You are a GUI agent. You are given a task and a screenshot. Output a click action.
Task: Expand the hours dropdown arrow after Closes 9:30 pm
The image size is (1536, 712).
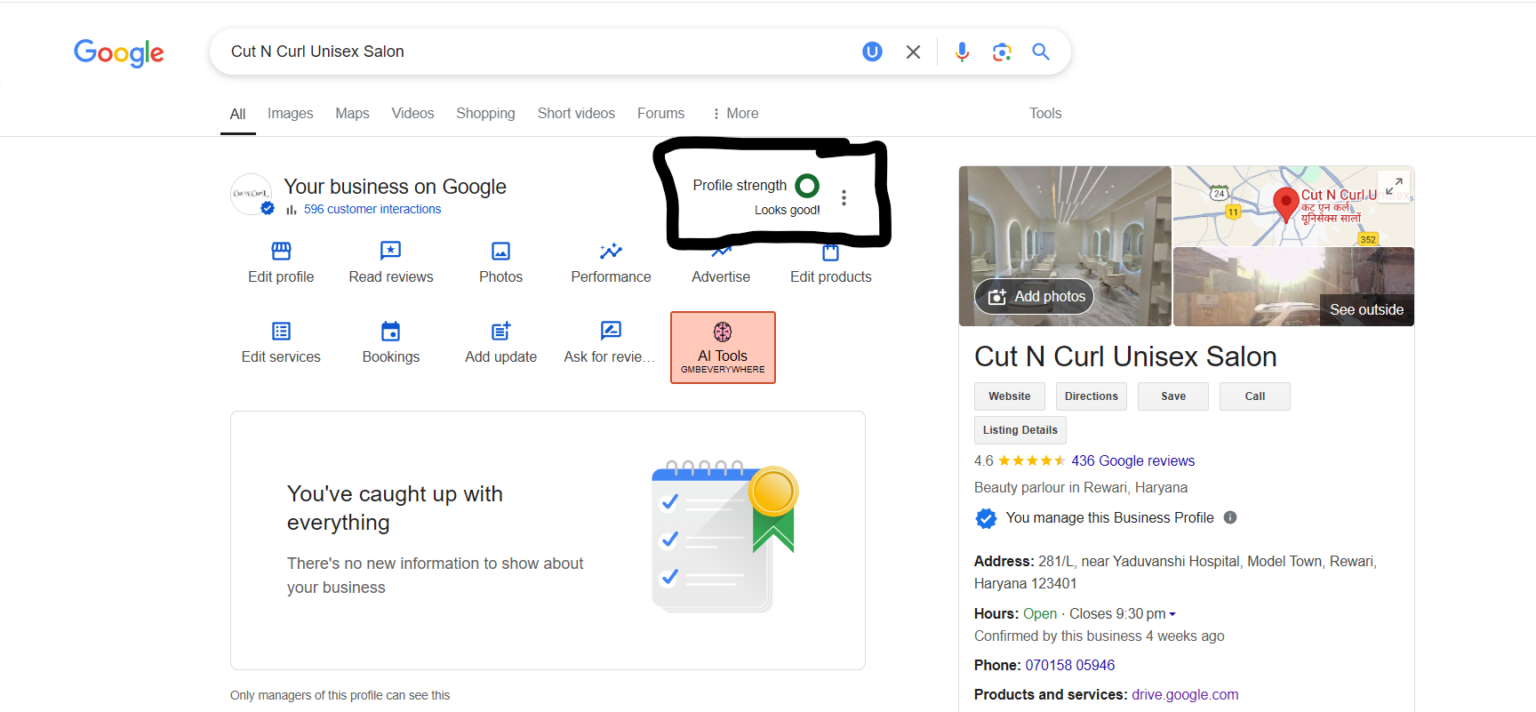pos(1172,614)
